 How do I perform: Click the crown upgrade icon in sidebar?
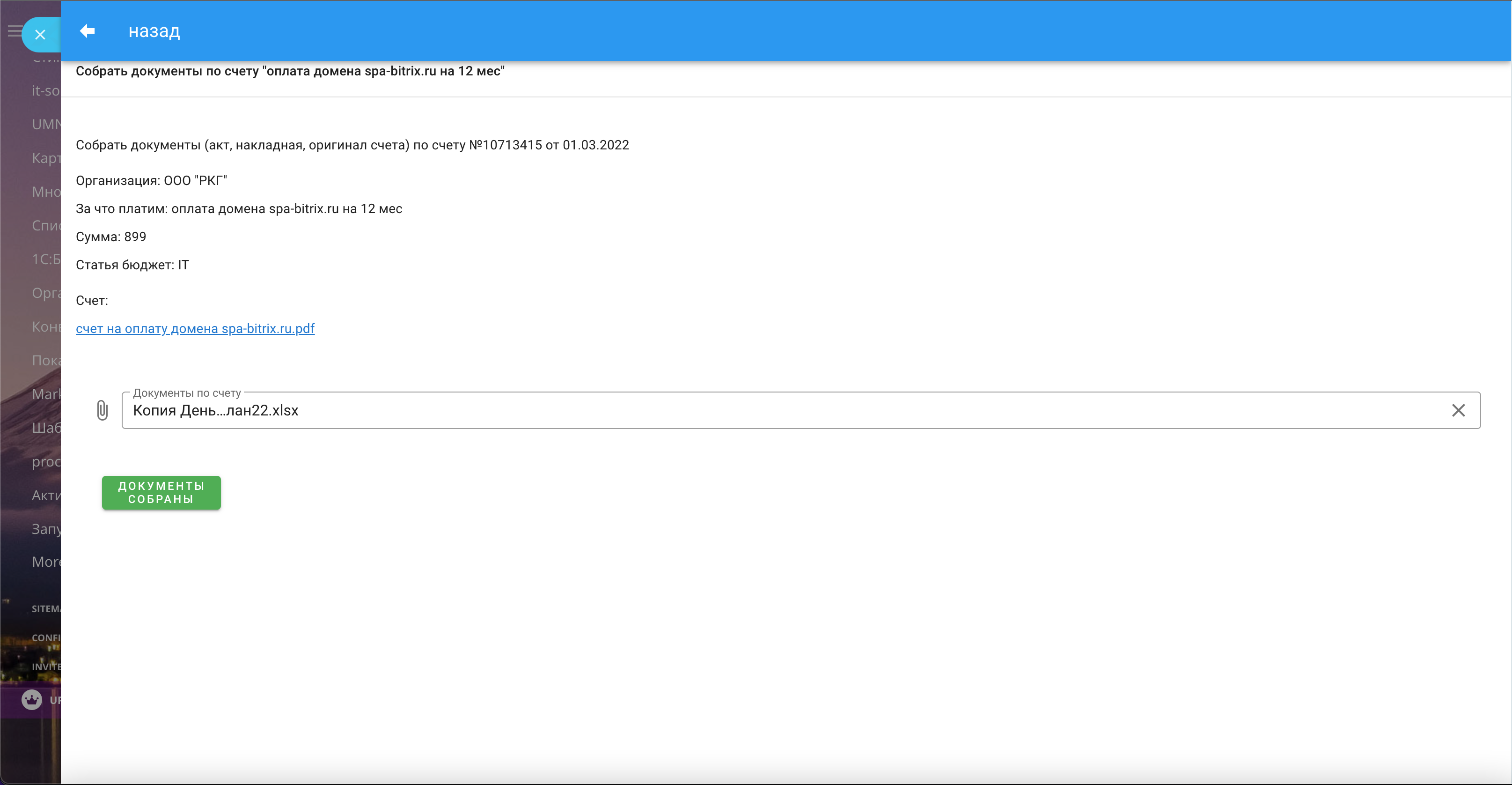tap(32, 699)
